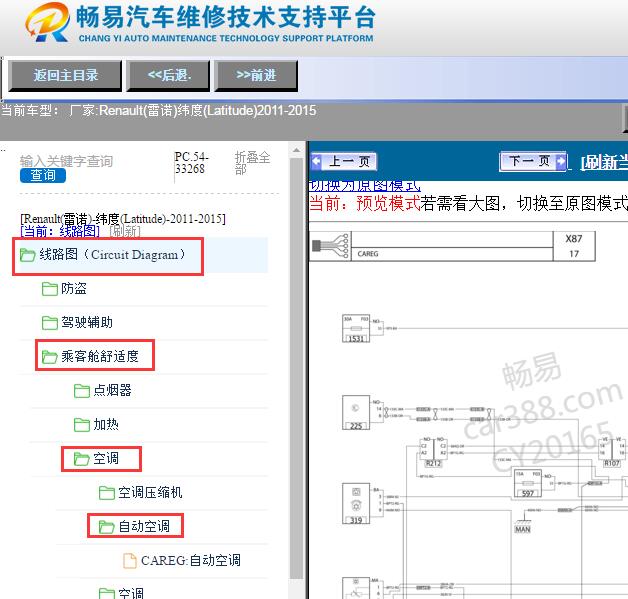This screenshot has height=599, width=628.
Task: Click the 空调压缩机 folder icon
Action: pos(107,492)
